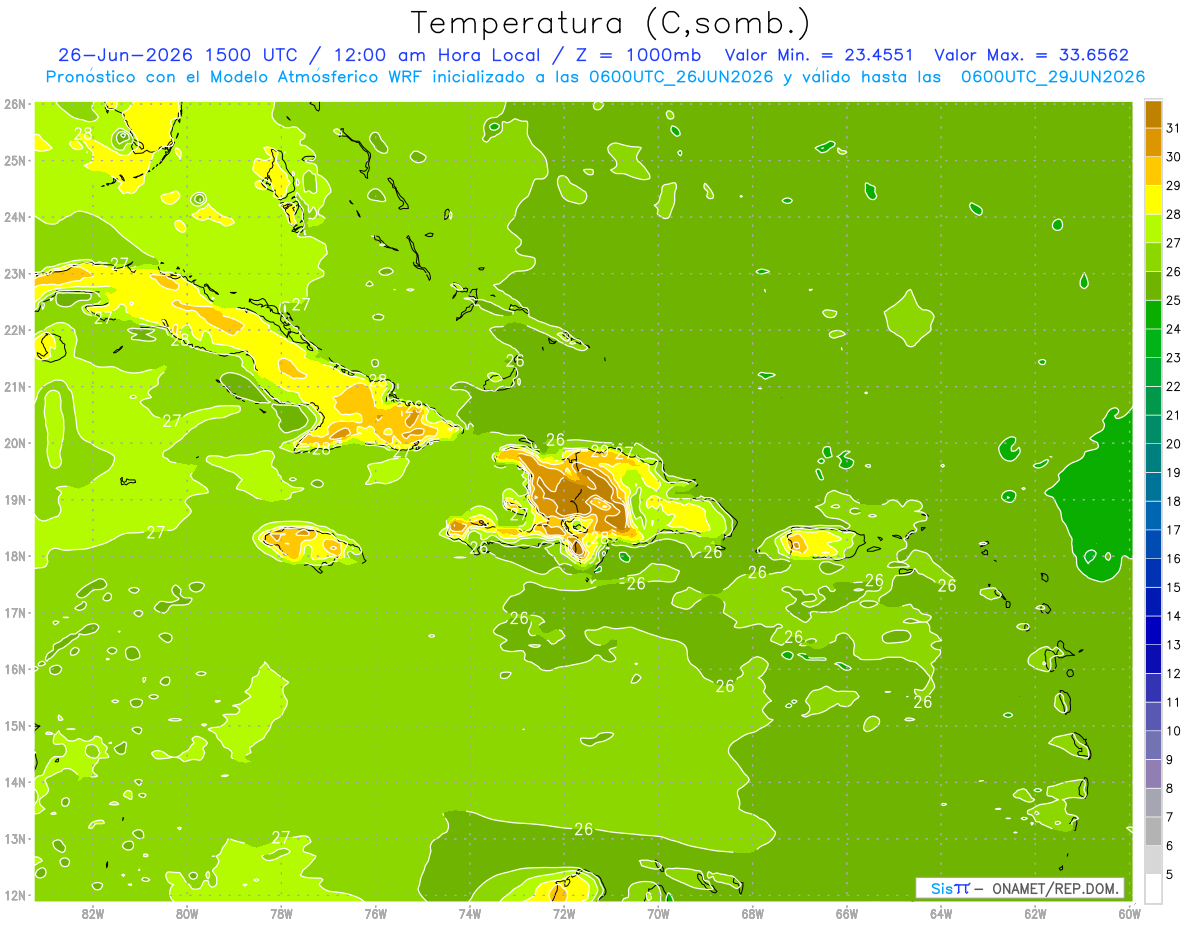Select the yellow legend band between 28 and 29
Image resolution: width=1200 pixels, height=927 pixels.
pyautogui.click(x=1153, y=199)
